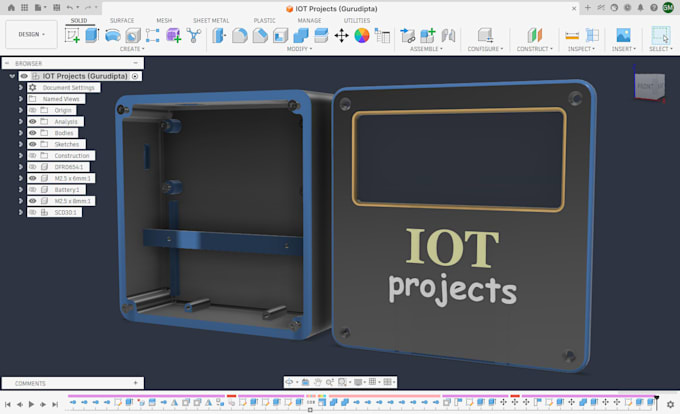Open the Data Panel grid icon
This screenshot has height=414, width=680.
click(x=24, y=8)
